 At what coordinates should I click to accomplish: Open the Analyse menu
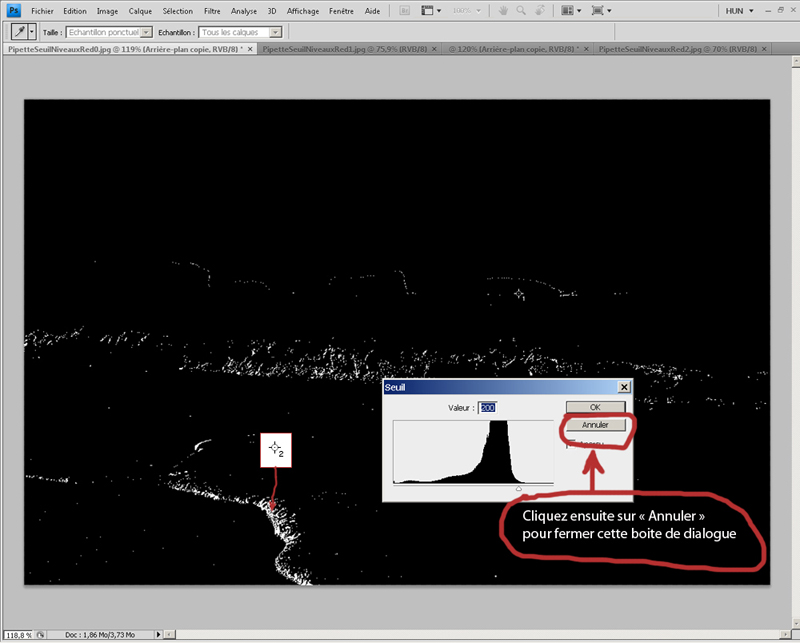pyautogui.click(x=244, y=11)
